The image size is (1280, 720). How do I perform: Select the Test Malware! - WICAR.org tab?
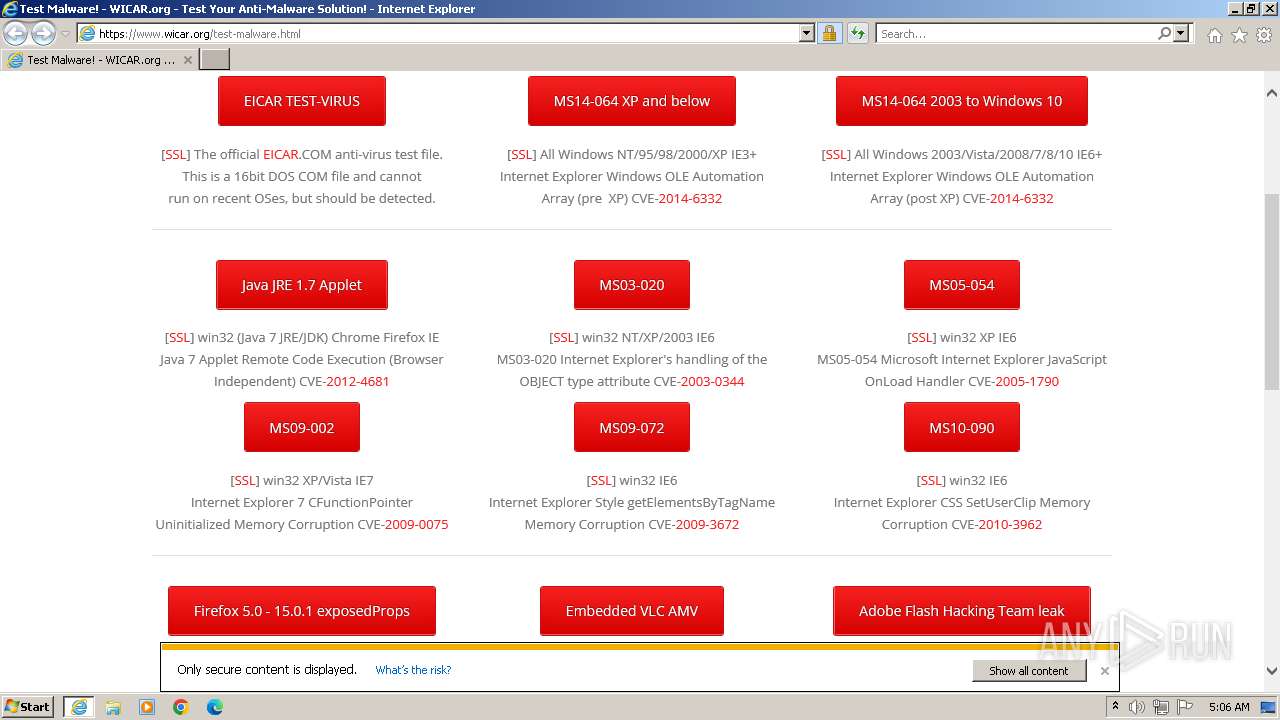(x=100, y=60)
